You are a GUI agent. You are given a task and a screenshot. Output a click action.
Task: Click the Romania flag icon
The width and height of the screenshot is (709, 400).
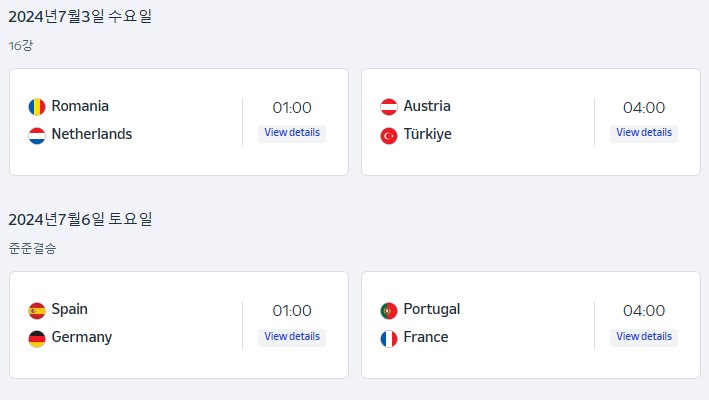(37, 107)
